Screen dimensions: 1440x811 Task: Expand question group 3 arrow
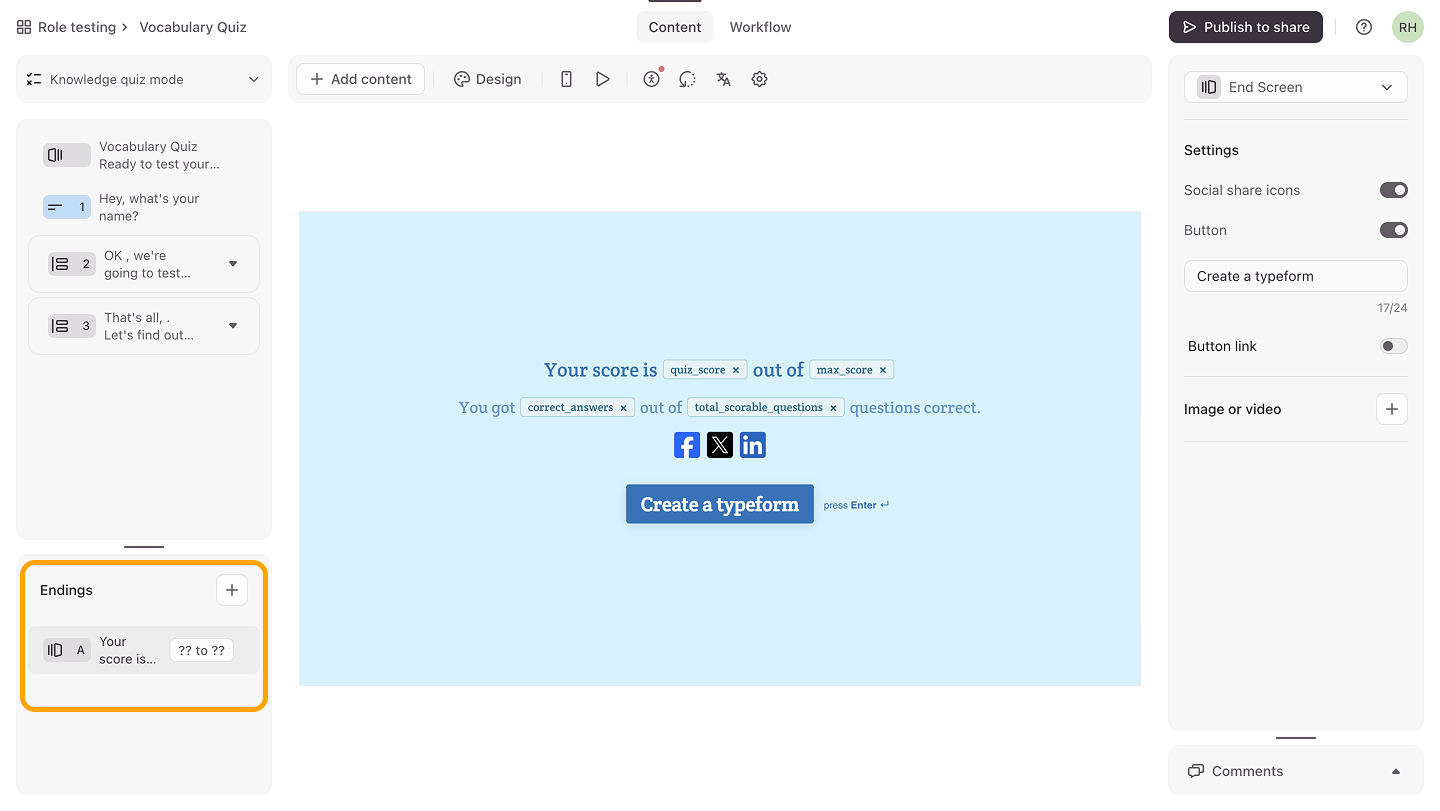click(233, 326)
